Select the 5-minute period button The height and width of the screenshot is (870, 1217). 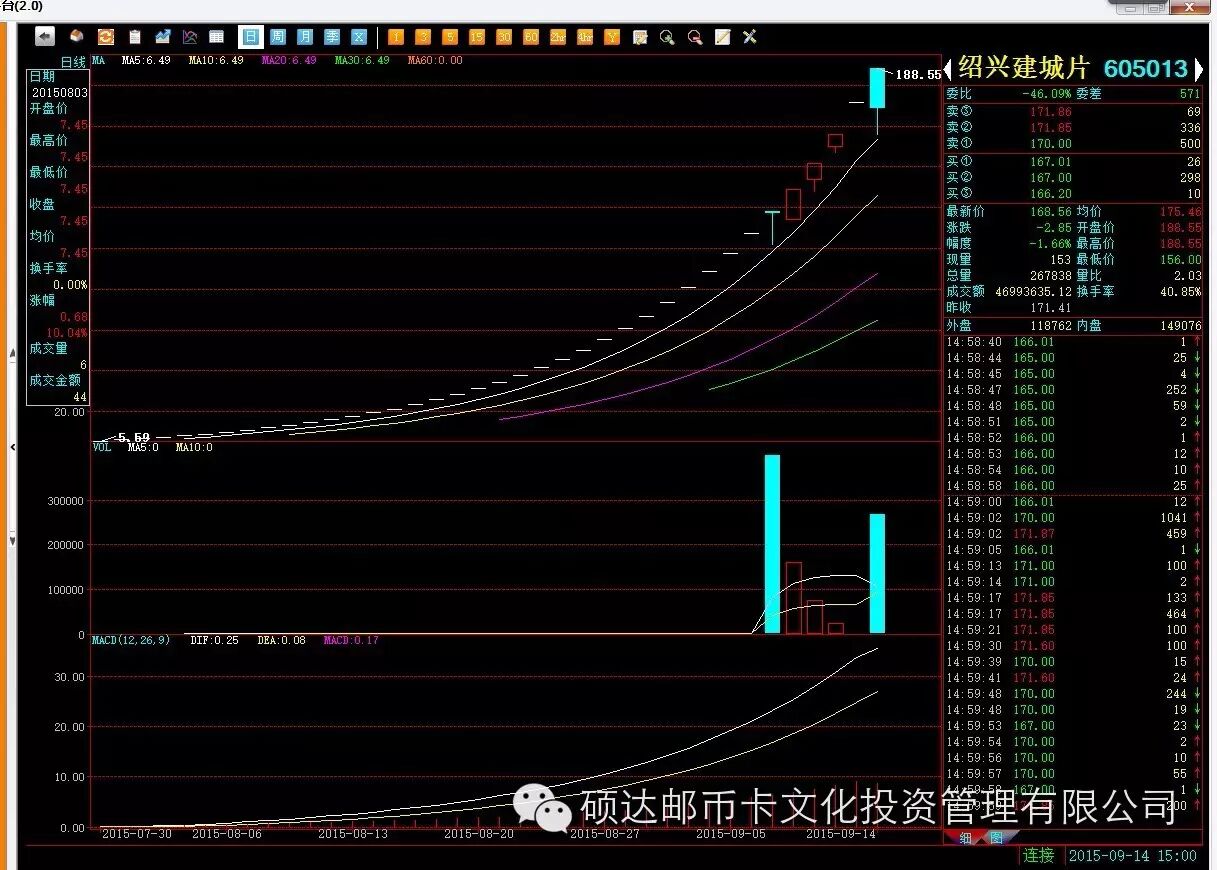tap(450, 37)
